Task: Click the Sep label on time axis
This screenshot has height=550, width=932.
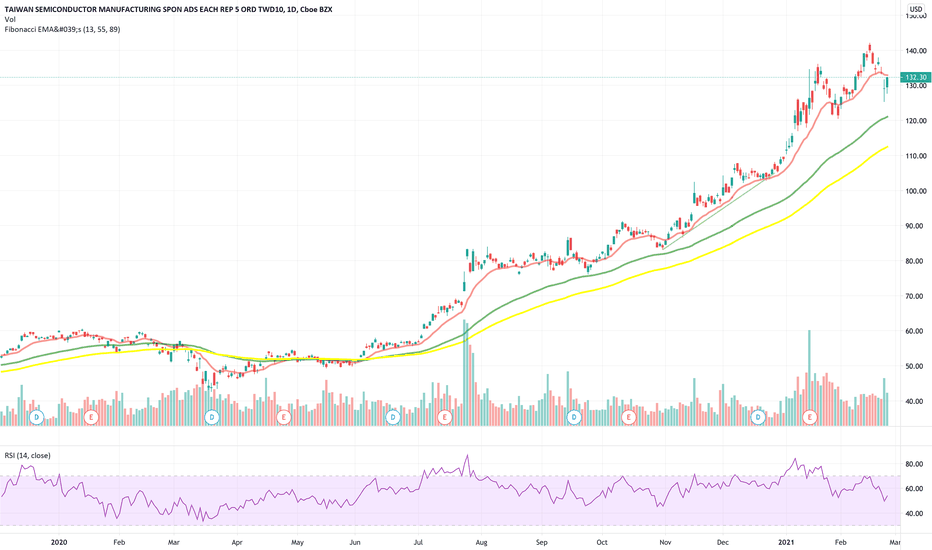Action: pyautogui.click(x=541, y=542)
